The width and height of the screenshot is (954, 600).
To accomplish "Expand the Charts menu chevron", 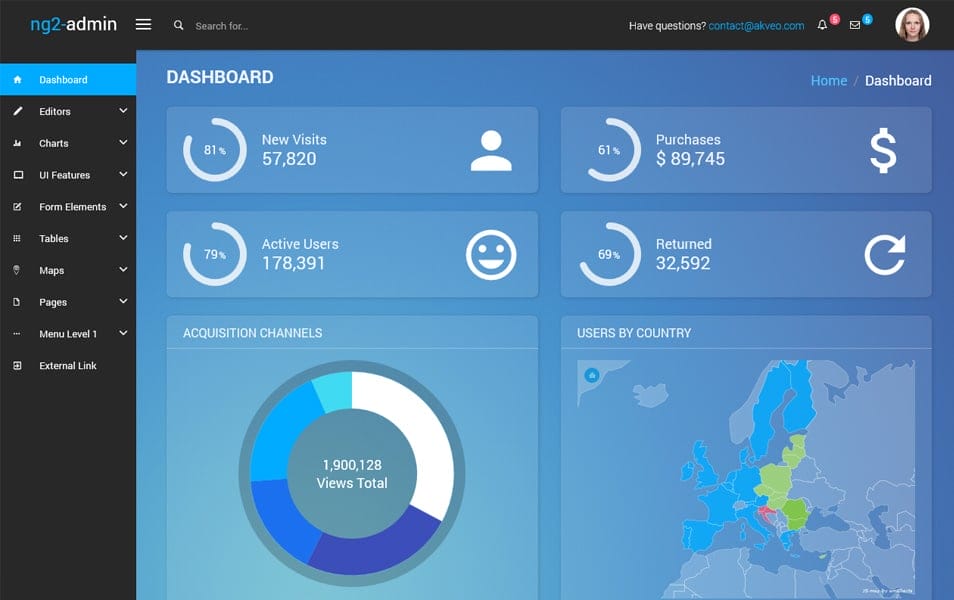I will point(123,143).
